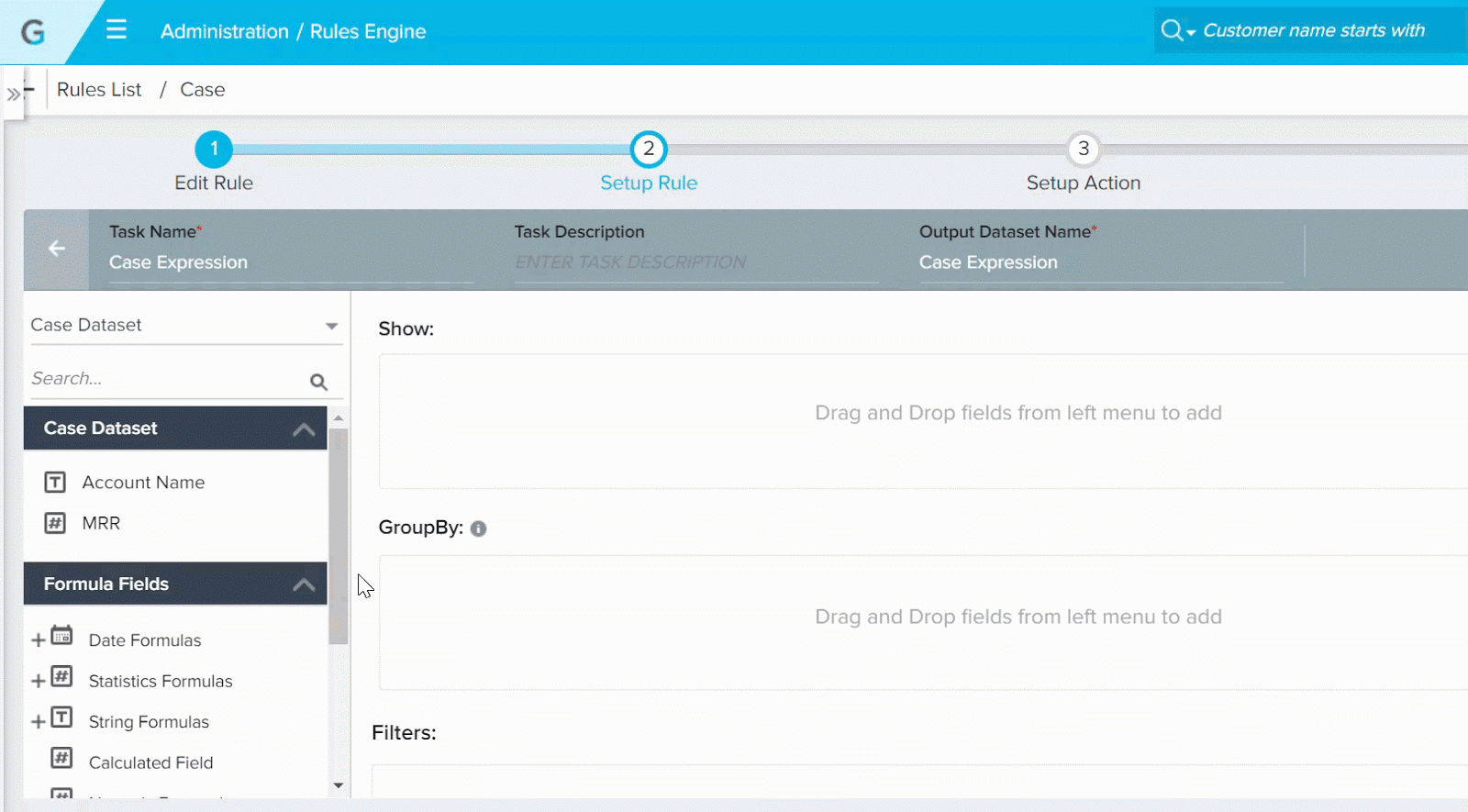The image size is (1468, 812).
Task: Select Statistics Formulas item
Action: pyautogui.click(x=161, y=681)
